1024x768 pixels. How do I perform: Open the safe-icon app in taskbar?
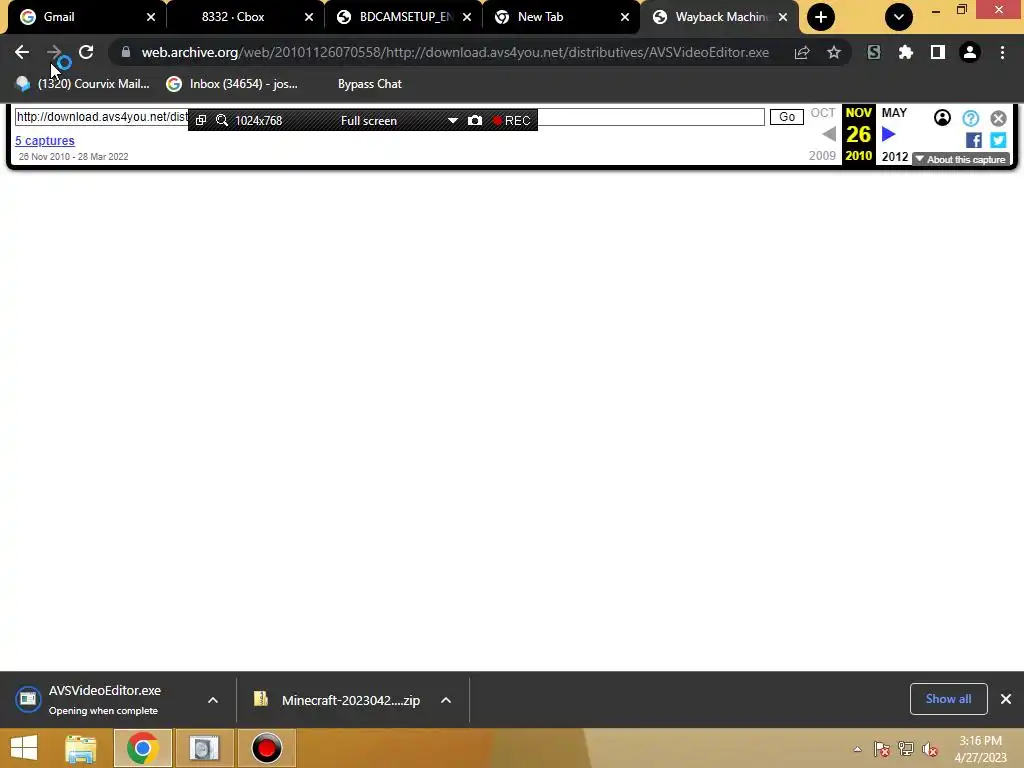[204, 748]
